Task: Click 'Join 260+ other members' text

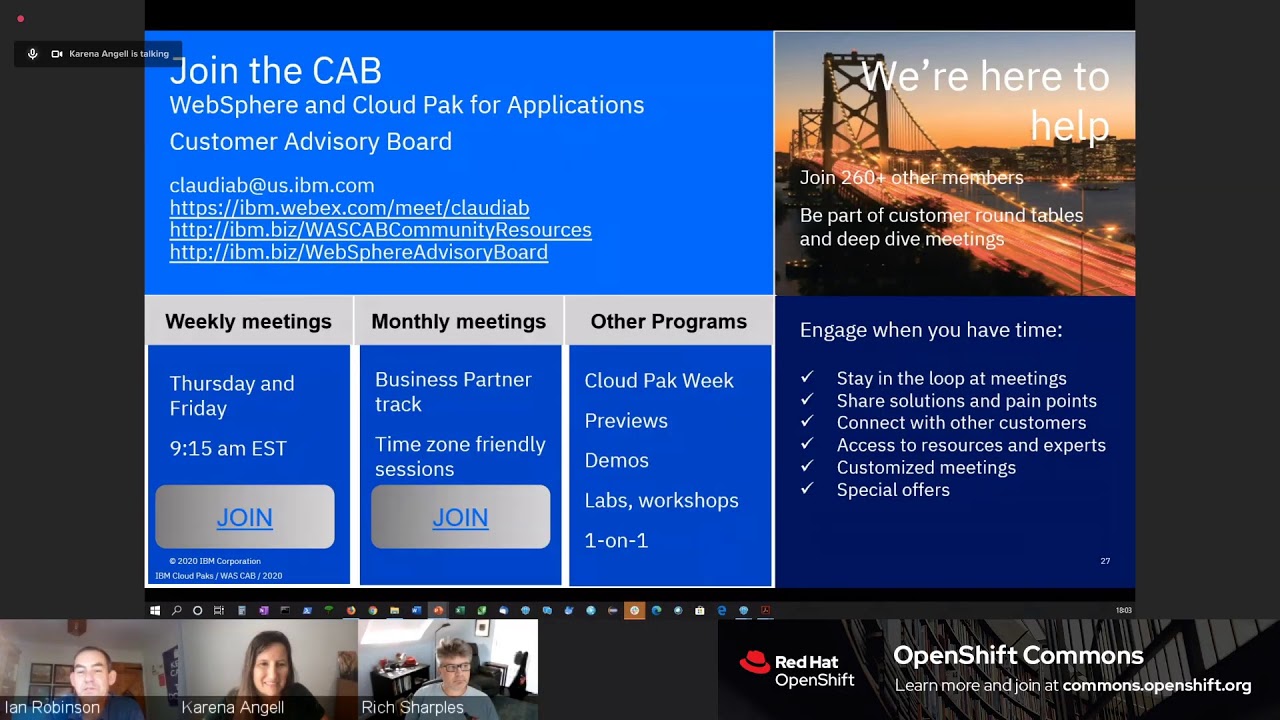Action: (x=911, y=177)
